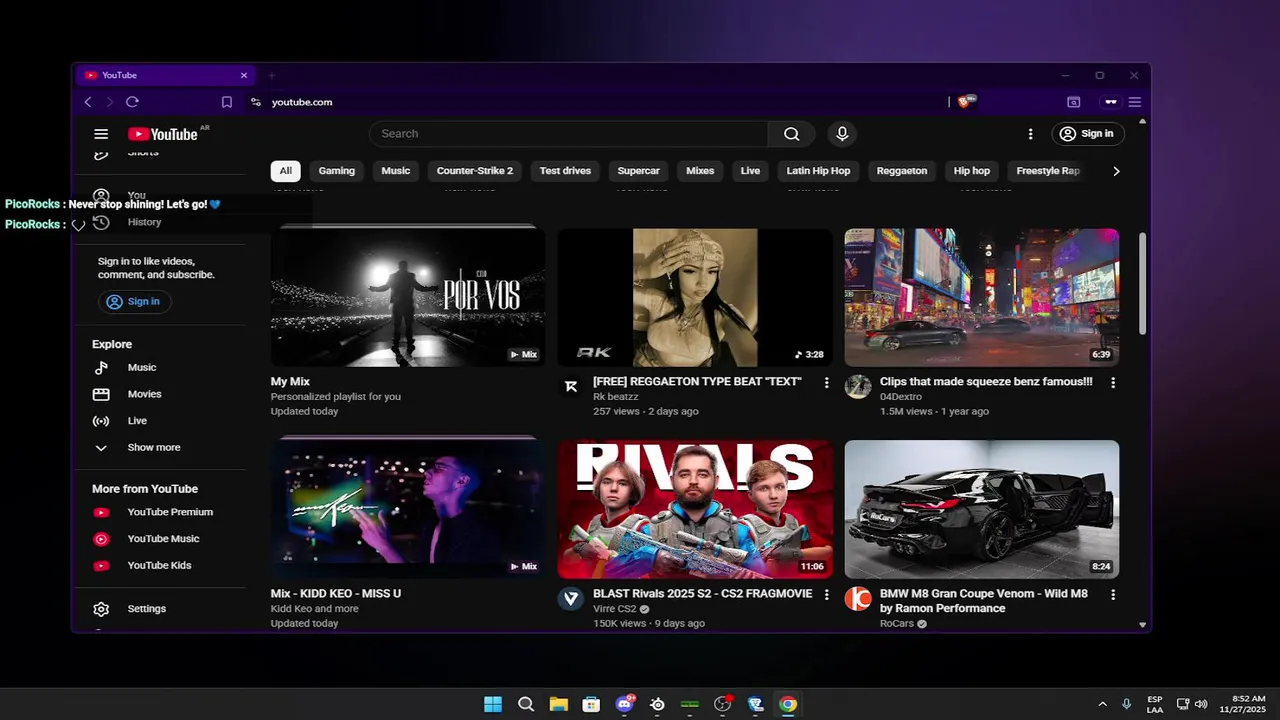
Task: Close the YouTube browser tab
Action: click(243, 75)
